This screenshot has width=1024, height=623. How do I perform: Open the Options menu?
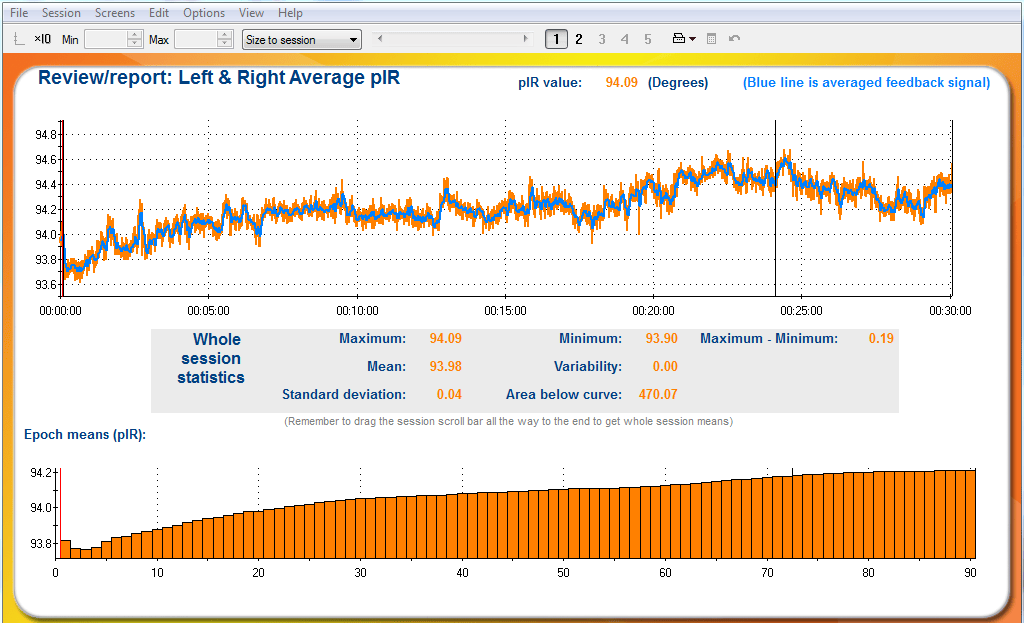(204, 13)
